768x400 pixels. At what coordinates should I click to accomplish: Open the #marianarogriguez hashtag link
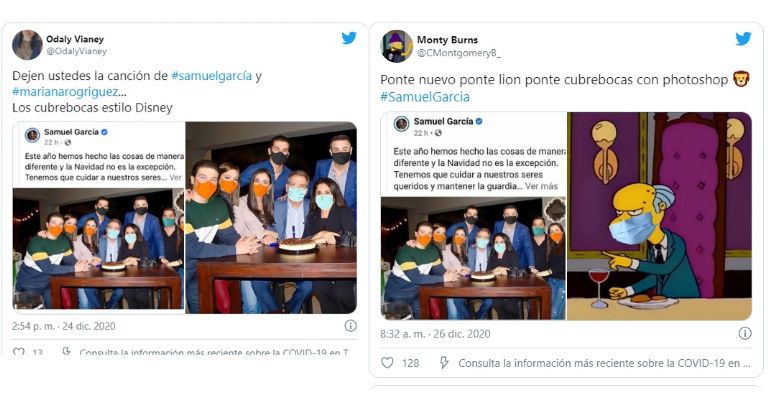[65, 92]
